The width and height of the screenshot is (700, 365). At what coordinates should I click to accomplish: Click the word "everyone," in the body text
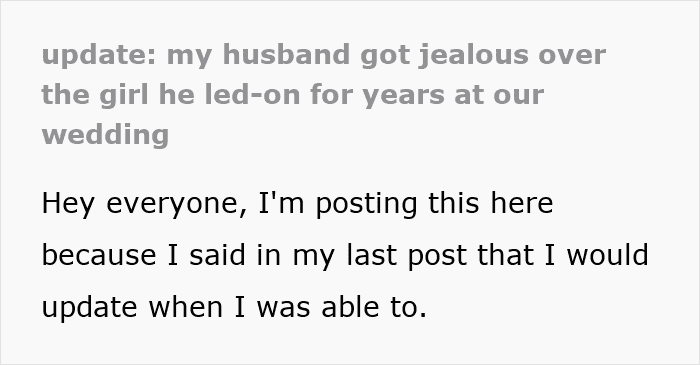click(x=176, y=204)
